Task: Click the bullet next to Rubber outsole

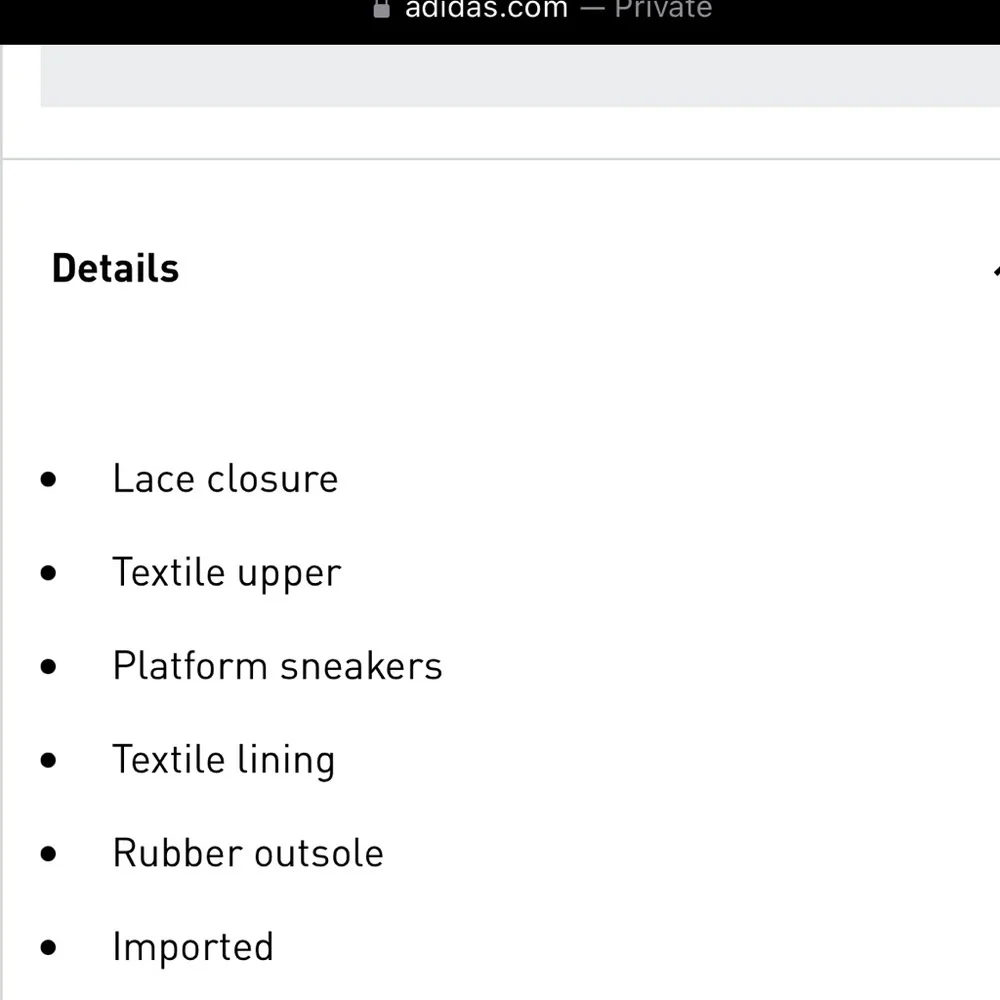Action: (x=48, y=854)
